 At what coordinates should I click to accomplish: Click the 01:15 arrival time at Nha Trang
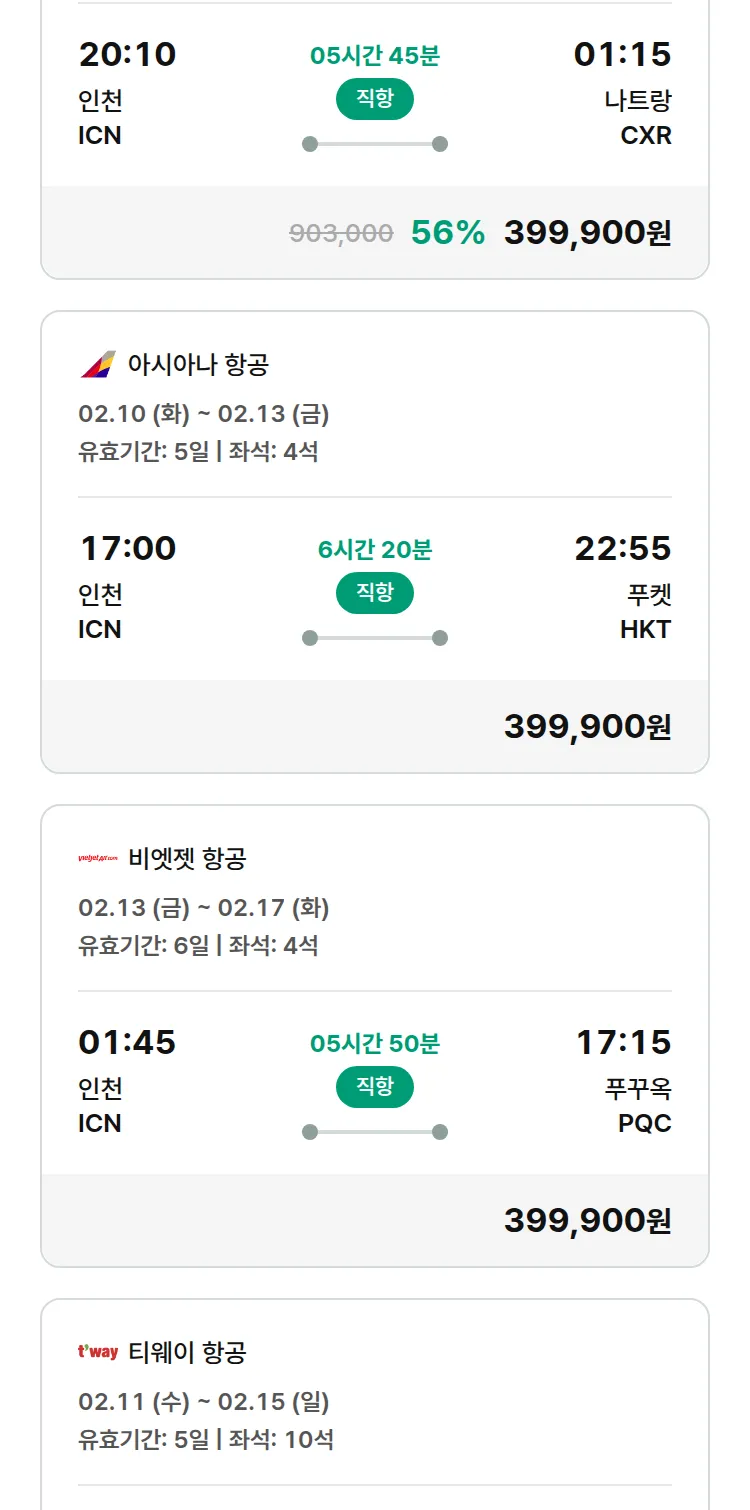[622, 54]
